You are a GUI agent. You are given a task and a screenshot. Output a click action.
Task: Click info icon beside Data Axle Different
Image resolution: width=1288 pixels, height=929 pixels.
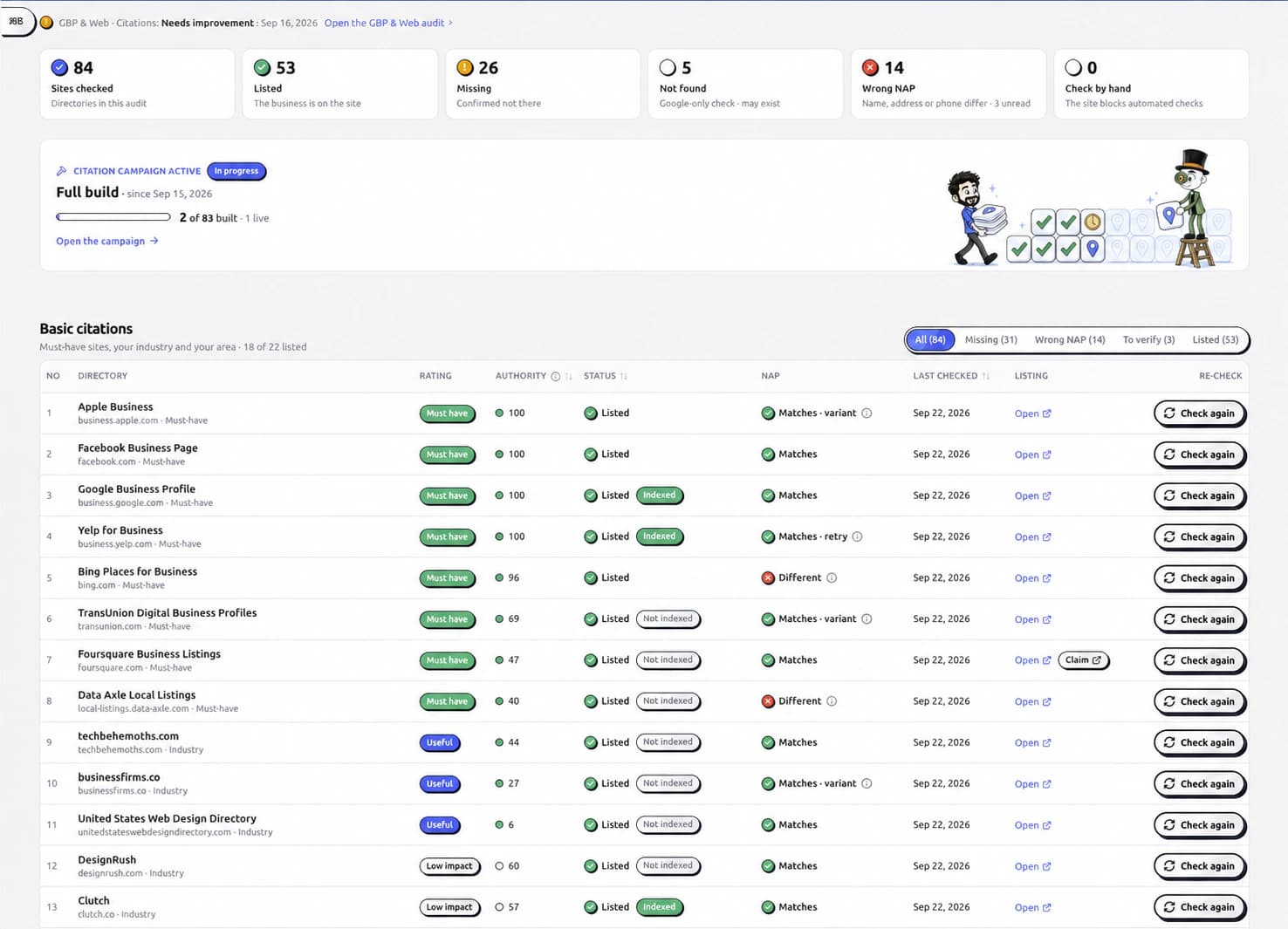pos(832,701)
